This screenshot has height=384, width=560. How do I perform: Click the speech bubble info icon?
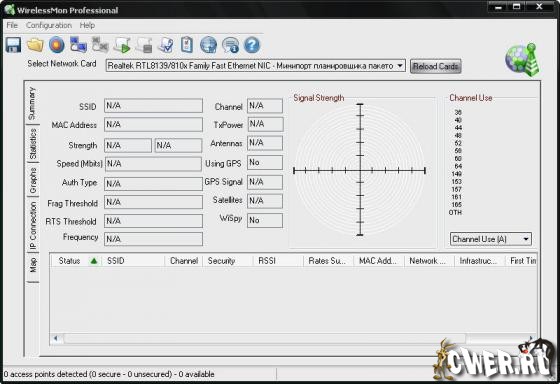click(x=230, y=45)
